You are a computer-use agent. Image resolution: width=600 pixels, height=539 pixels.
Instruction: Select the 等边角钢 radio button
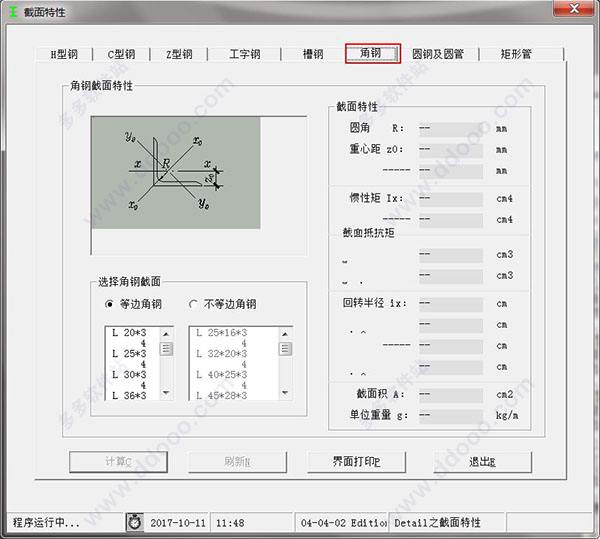[134, 304]
